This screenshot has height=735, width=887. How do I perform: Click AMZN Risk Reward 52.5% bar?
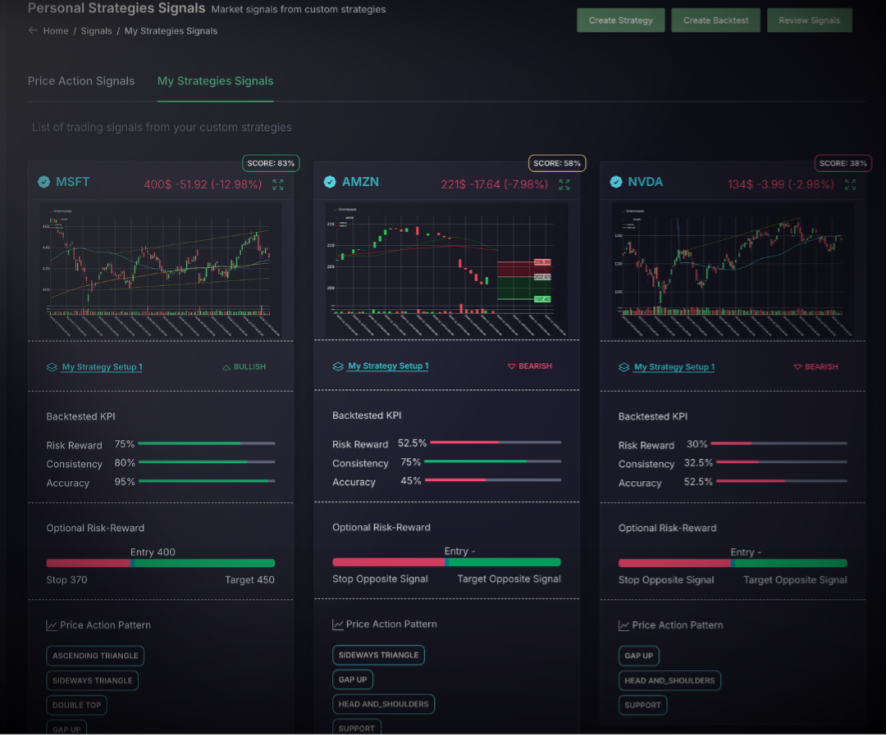[496, 442]
